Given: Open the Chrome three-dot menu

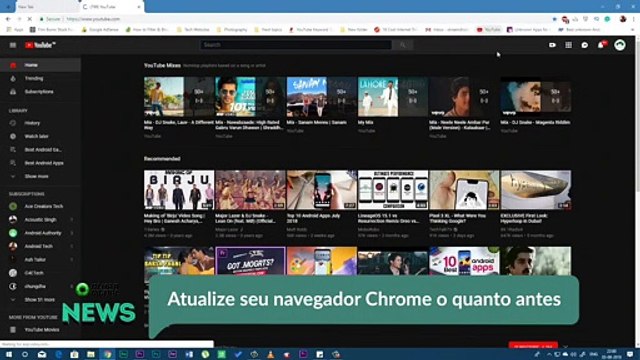Looking at the screenshot, I should (x=634, y=19).
